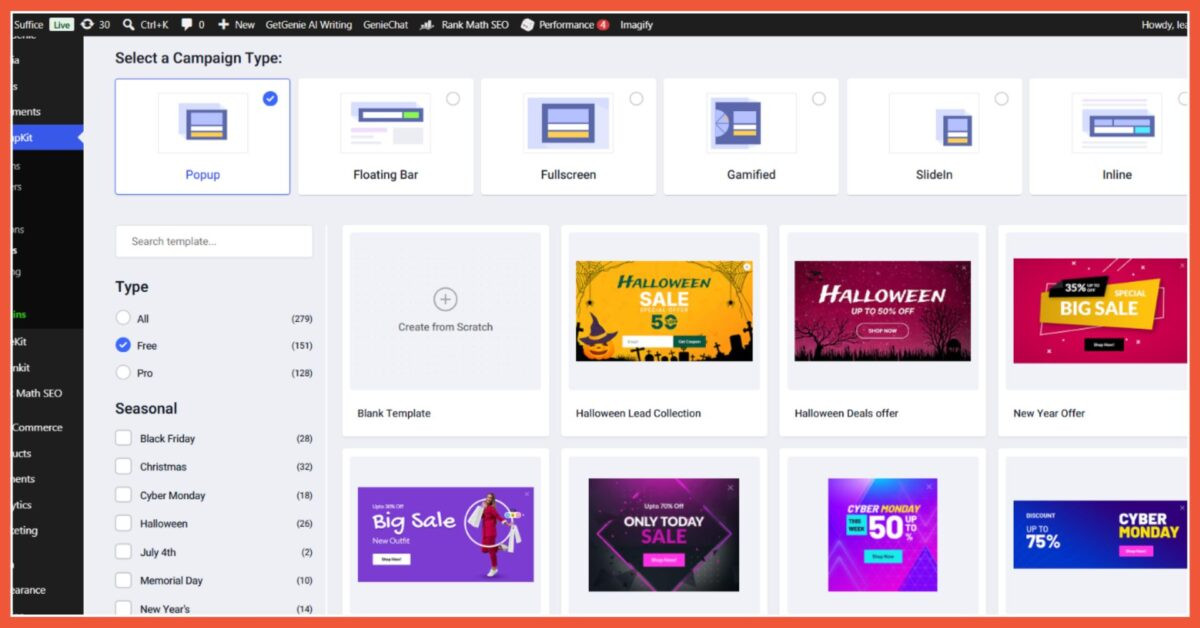The image size is (1200, 628).
Task: Click the plus New icon in admin bar
Action: 223,24
